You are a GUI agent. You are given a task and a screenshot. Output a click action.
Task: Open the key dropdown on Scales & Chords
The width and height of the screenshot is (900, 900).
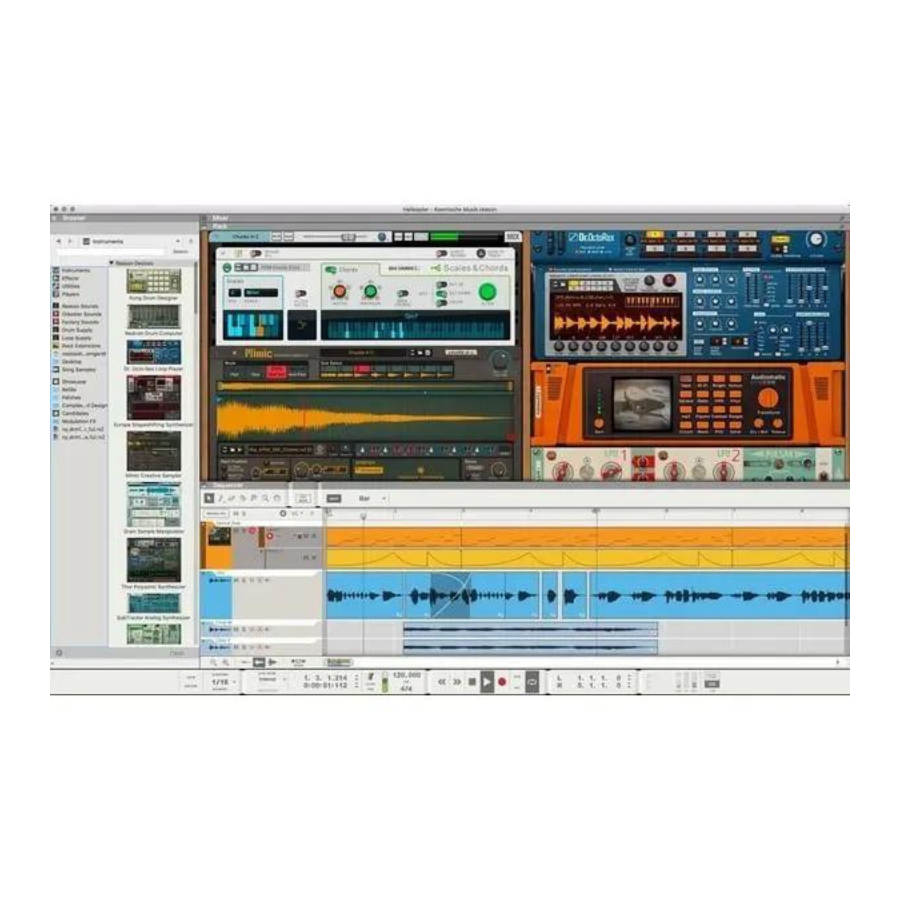(235, 293)
